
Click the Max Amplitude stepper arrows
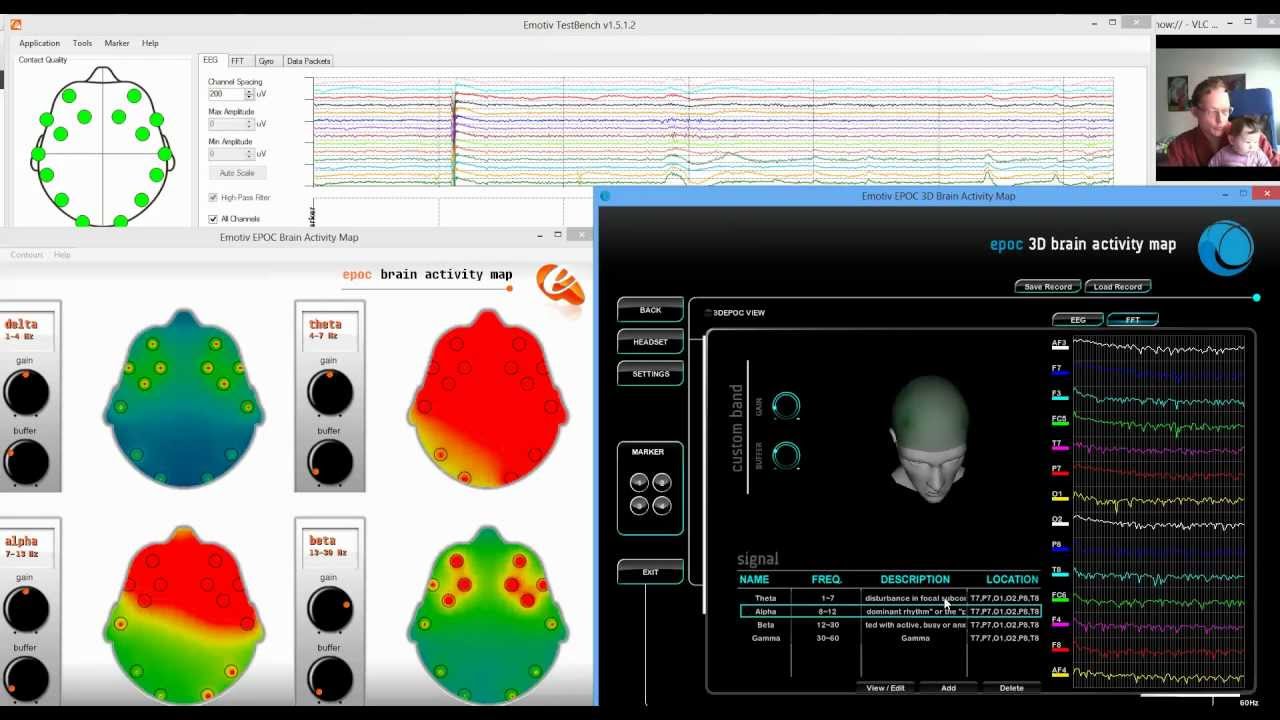pos(249,124)
